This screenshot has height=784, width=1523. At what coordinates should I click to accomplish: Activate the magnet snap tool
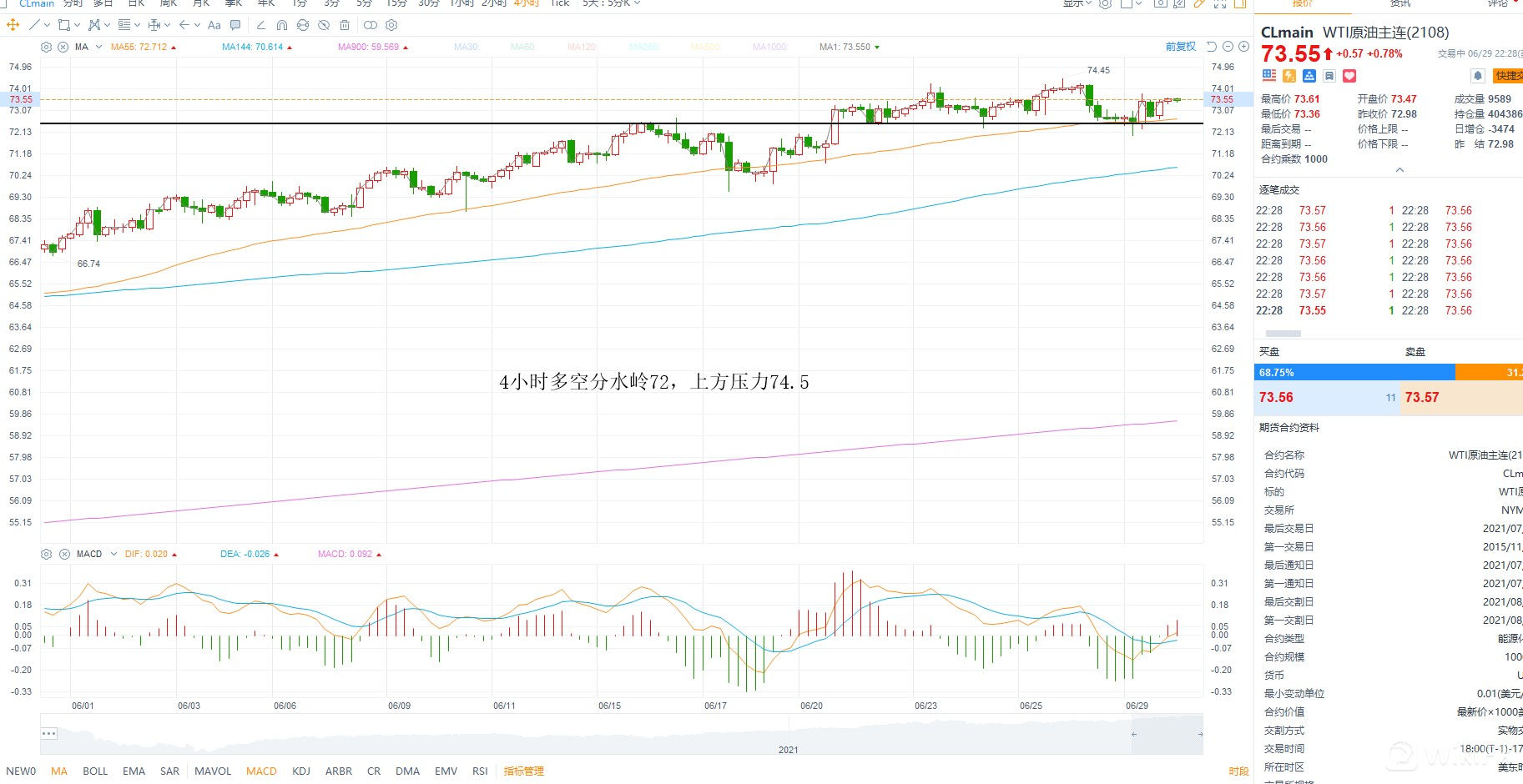coord(282,25)
